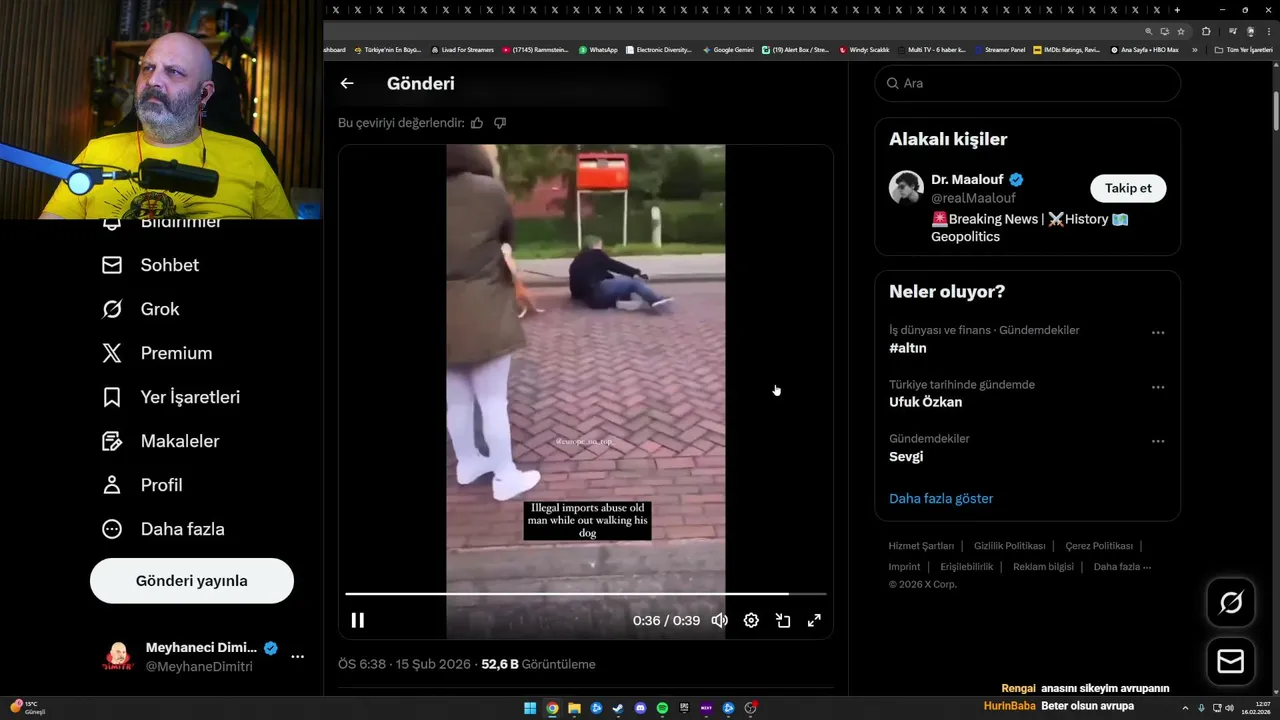Rate the translation with thumbs up
Image resolution: width=1280 pixels, height=720 pixels.
coord(477,123)
